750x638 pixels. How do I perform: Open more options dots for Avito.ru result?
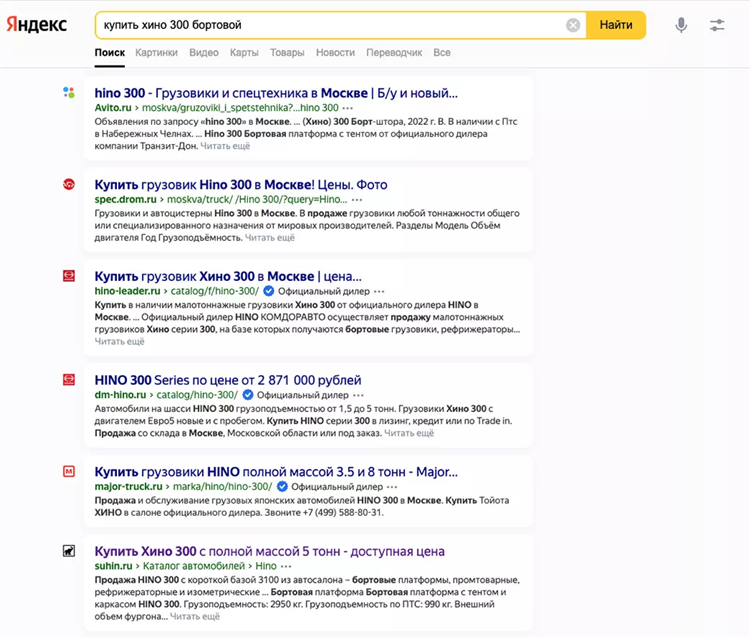pyautogui.click(x=348, y=108)
